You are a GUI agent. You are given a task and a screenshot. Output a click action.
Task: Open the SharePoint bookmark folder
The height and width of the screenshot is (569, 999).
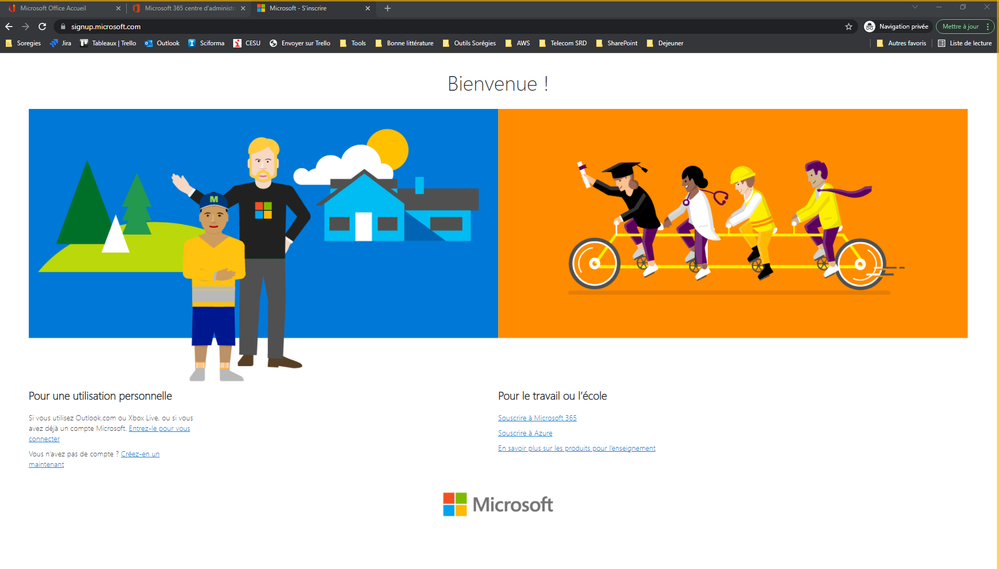(616, 43)
